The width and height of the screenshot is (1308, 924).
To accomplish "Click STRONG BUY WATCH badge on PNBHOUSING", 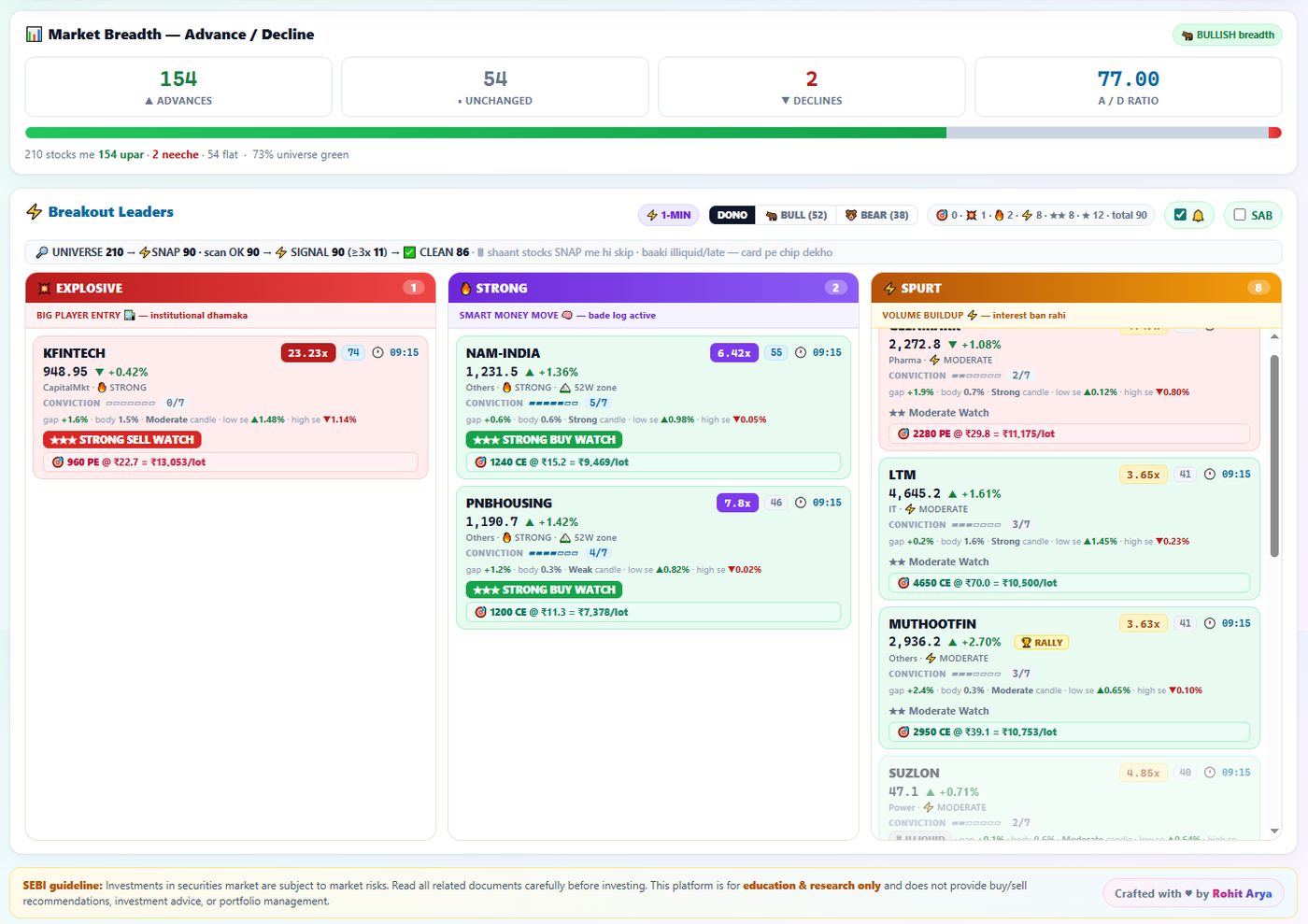I will coord(544,590).
